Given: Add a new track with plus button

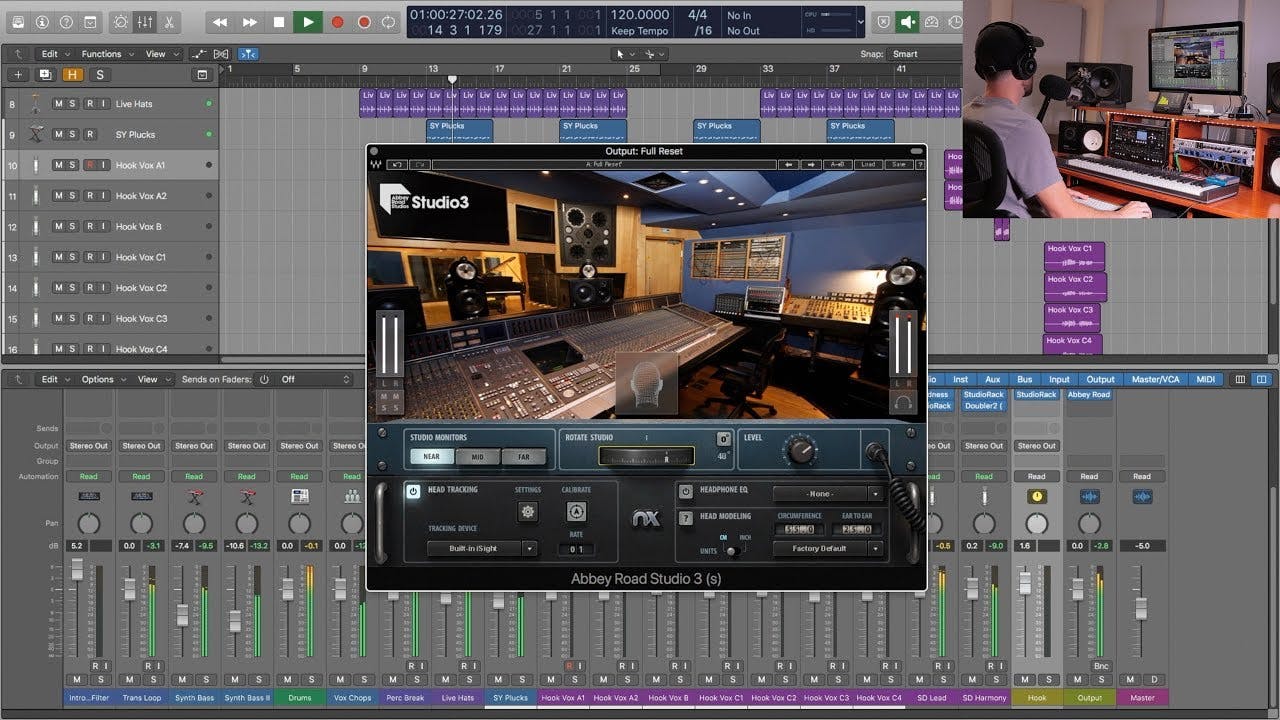Looking at the screenshot, I should 17,74.
